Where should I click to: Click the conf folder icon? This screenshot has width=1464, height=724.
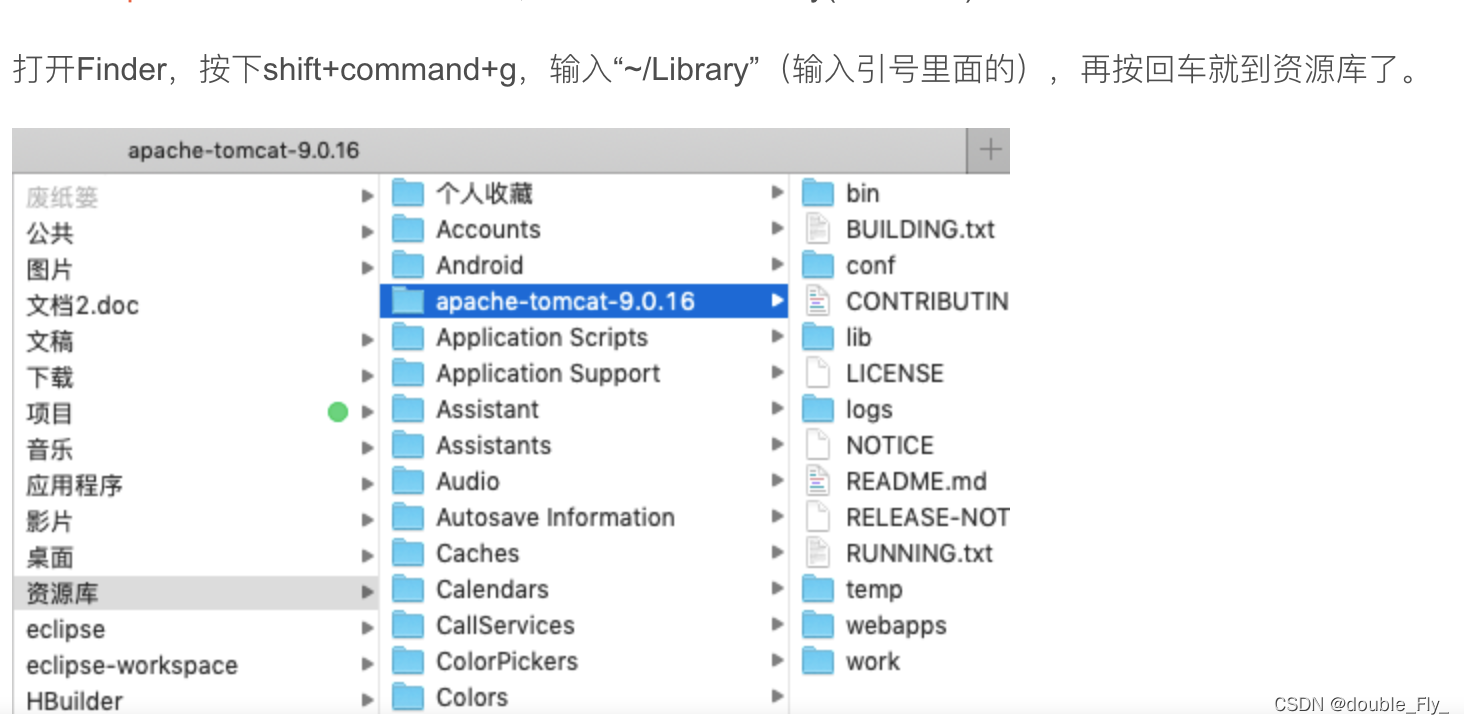click(x=818, y=265)
